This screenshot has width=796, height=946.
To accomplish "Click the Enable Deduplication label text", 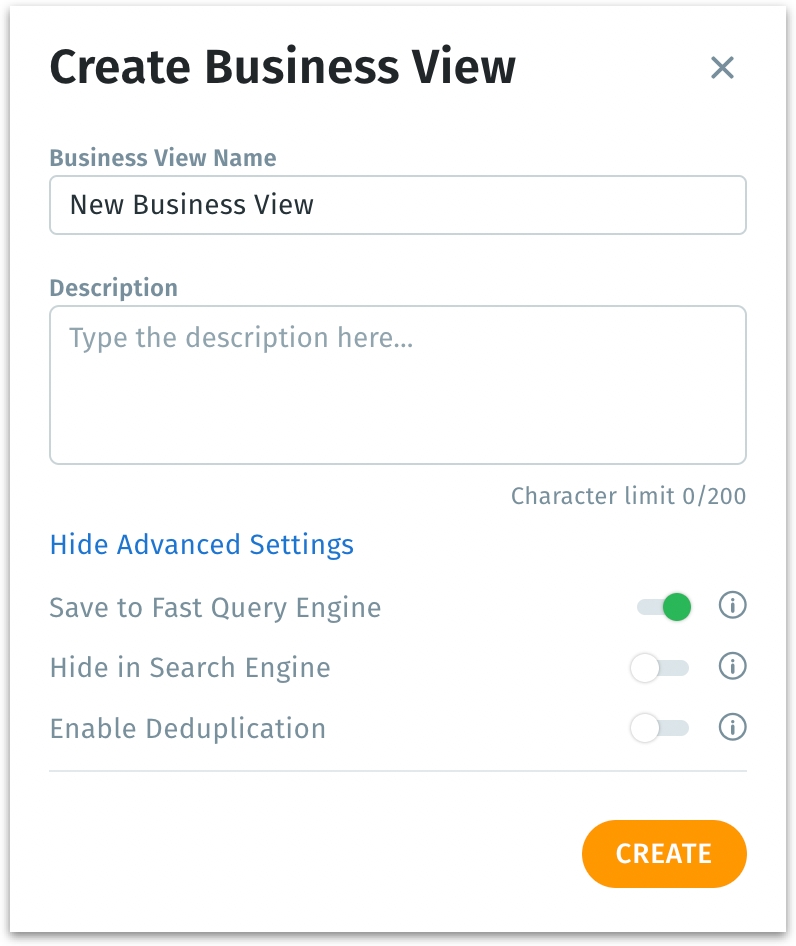I will 188,728.
